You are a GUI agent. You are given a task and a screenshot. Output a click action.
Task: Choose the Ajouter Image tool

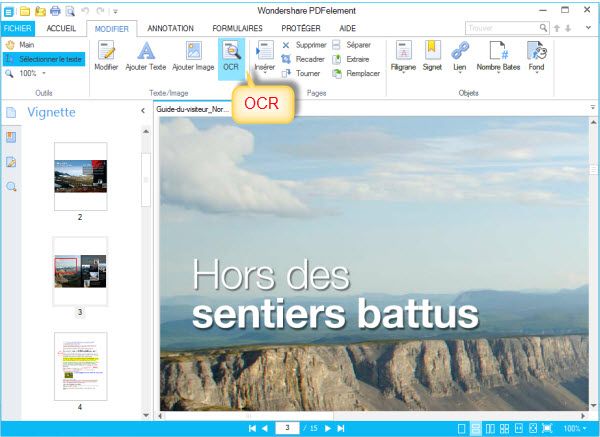point(193,56)
